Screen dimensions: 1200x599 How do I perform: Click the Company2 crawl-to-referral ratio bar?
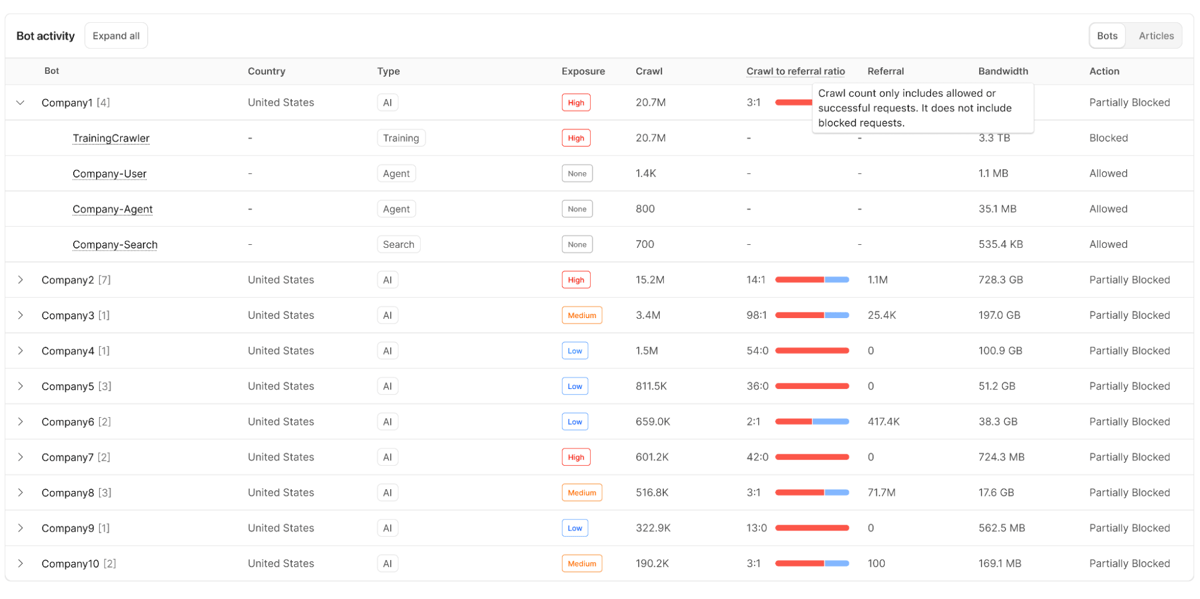point(812,280)
